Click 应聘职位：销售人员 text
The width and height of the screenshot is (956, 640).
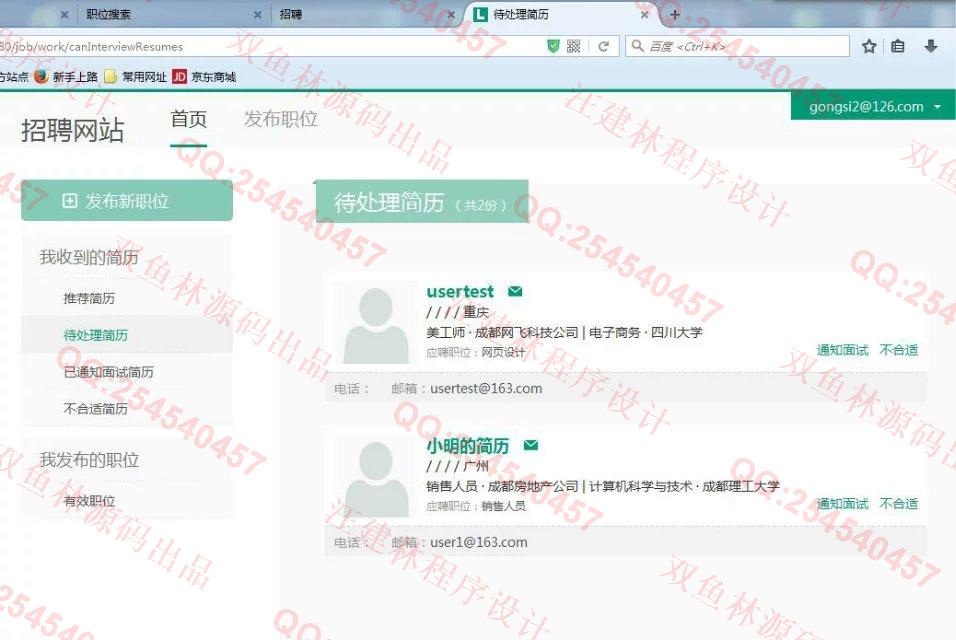point(475,506)
